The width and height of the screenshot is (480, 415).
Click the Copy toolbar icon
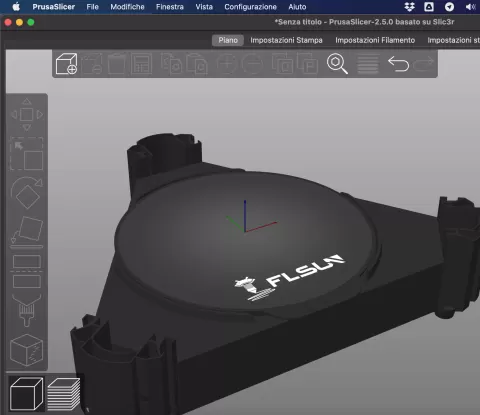click(x=171, y=63)
